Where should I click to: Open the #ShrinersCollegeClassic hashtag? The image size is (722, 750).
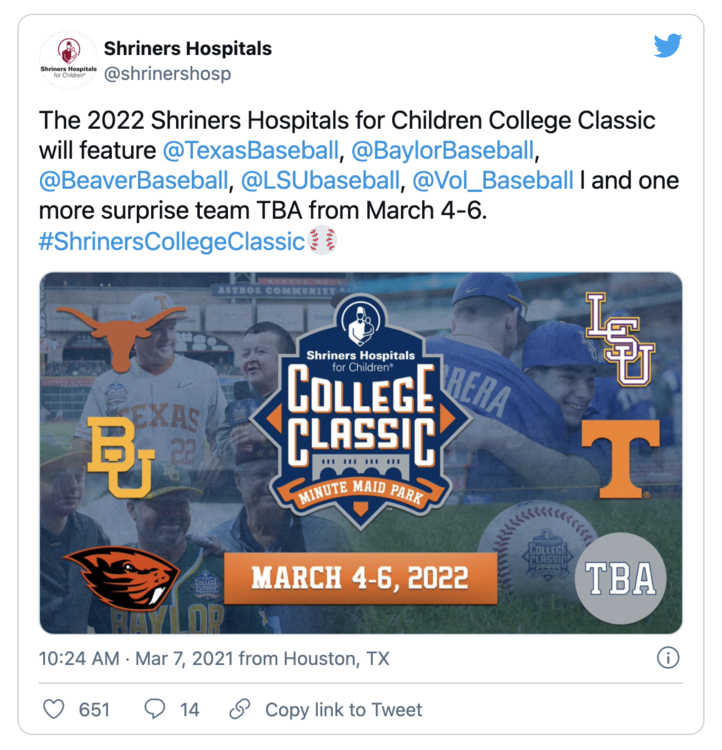coord(171,242)
